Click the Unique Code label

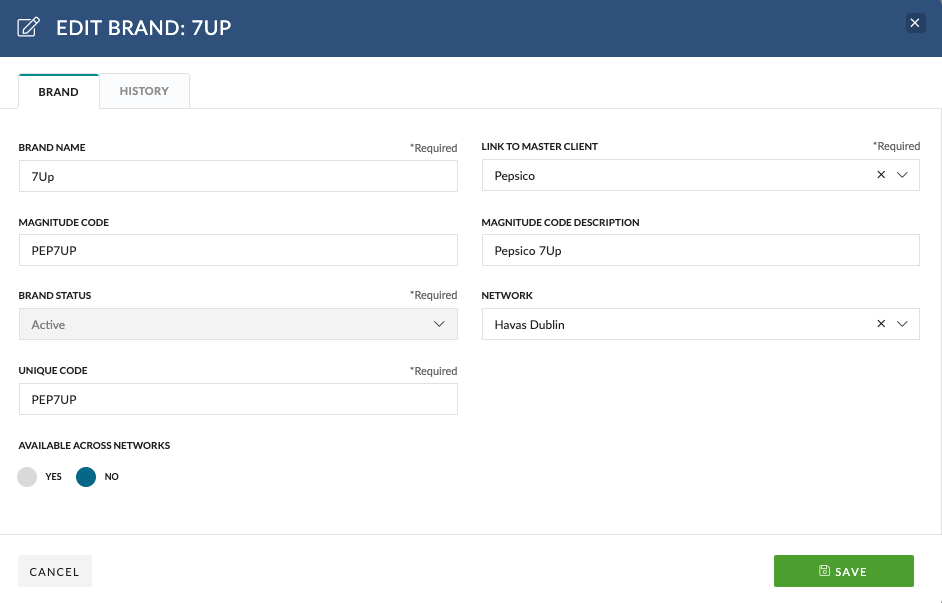click(53, 371)
